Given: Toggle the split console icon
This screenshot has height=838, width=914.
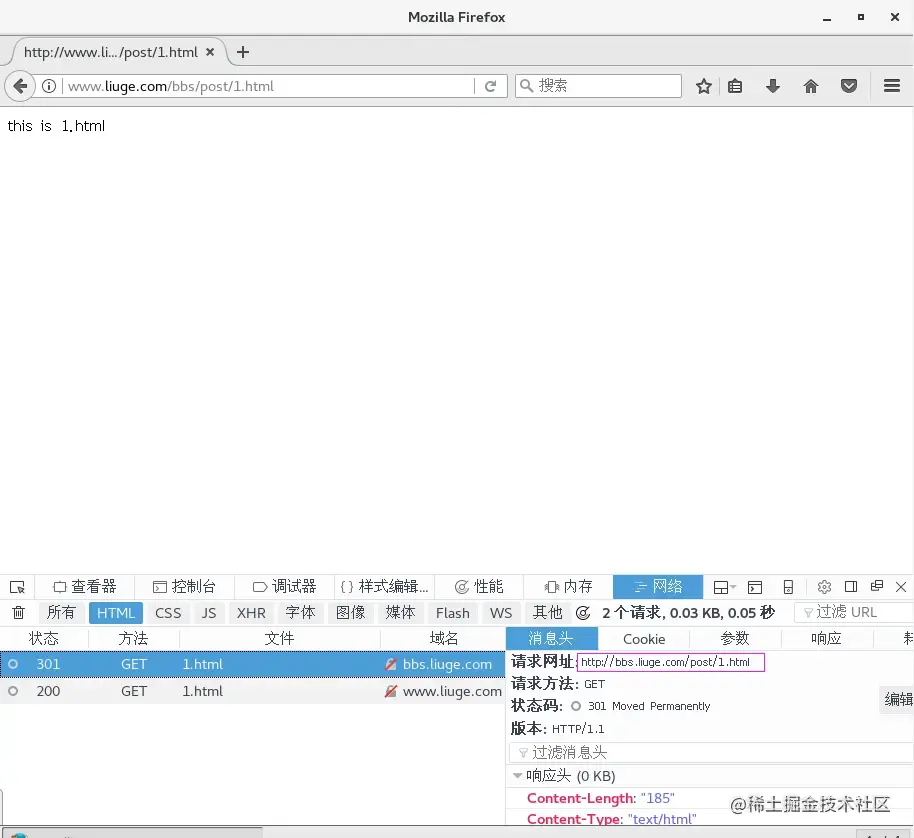Looking at the screenshot, I should (755, 587).
